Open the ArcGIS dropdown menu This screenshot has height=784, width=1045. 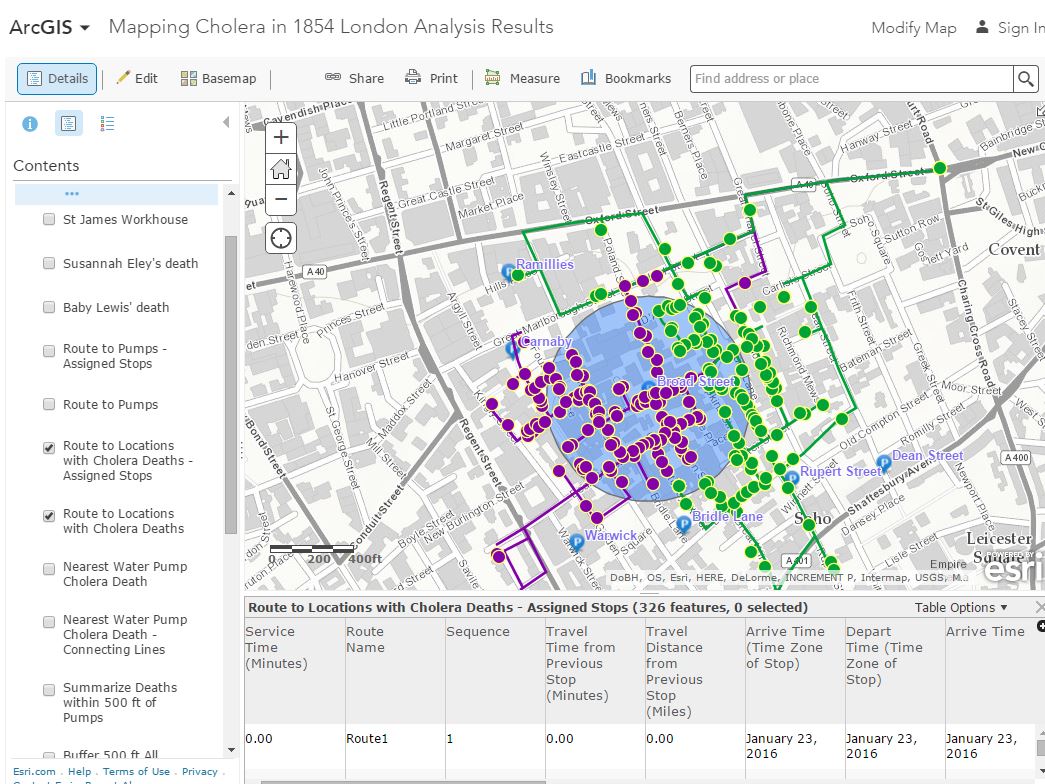click(x=49, y=27)
